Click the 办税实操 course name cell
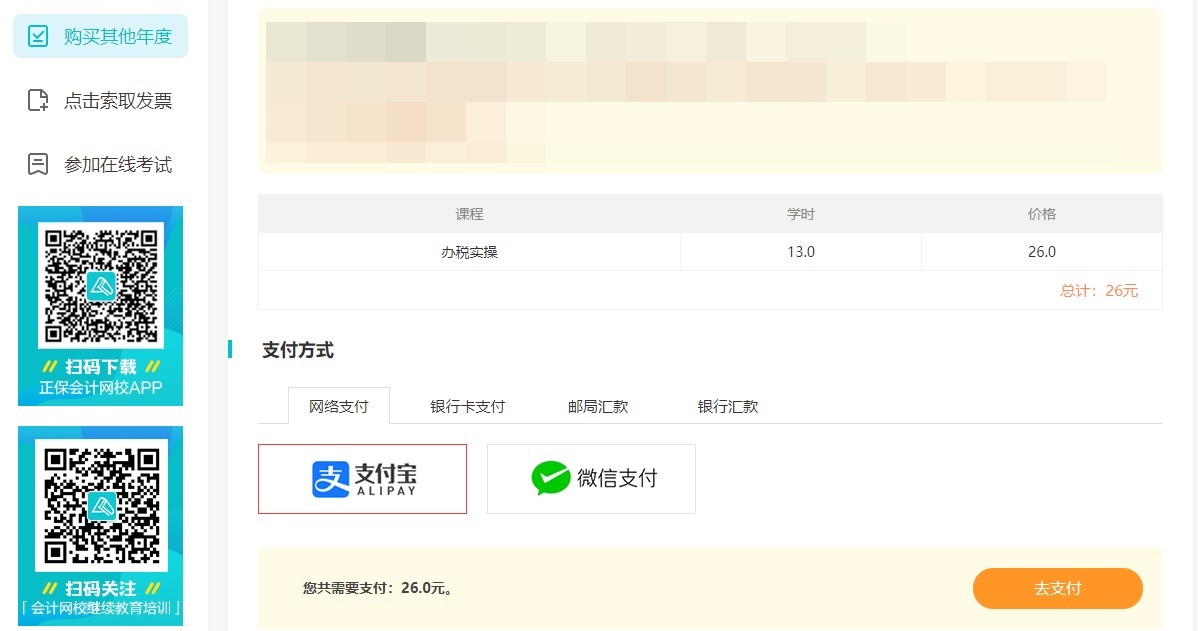1198x631 pixels. pos(469,252)
